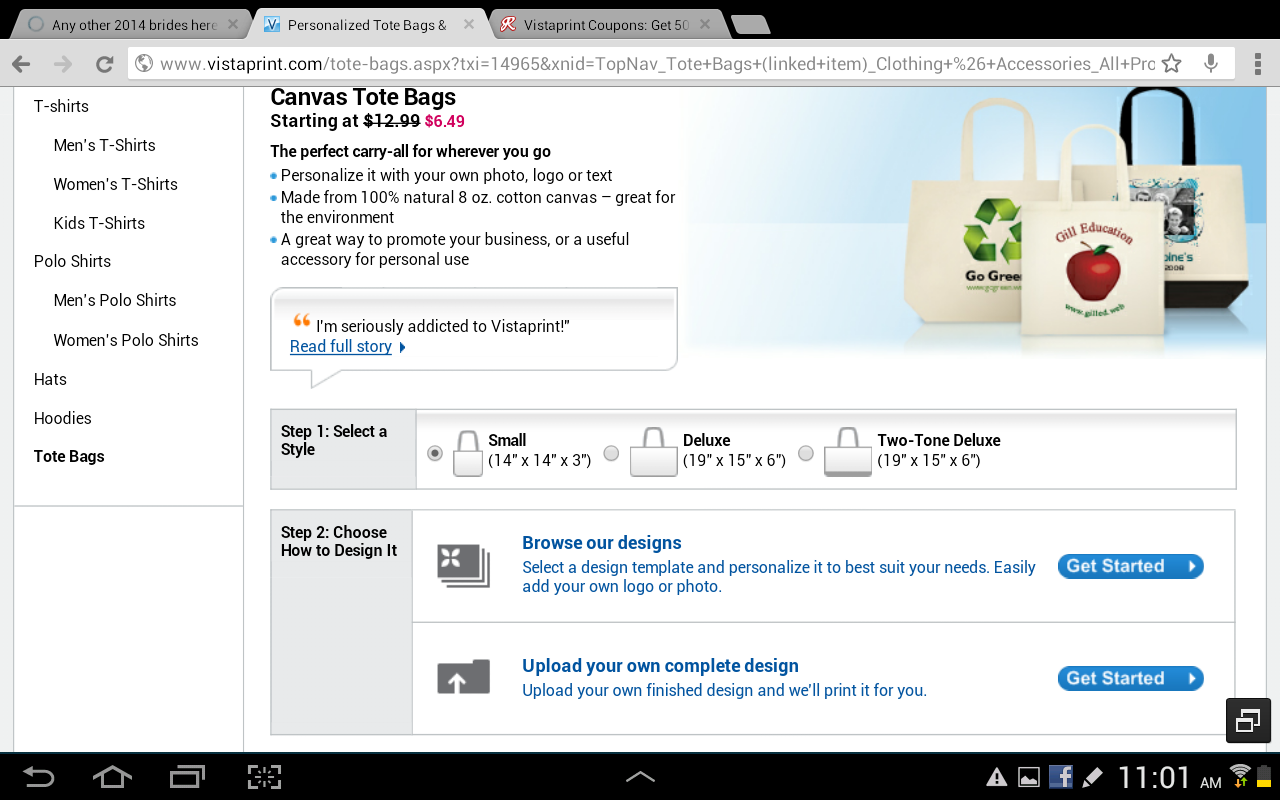1280x800 pixels.
Task: Close the Vistaprint Coupons tab
Action: pos(706,24)
